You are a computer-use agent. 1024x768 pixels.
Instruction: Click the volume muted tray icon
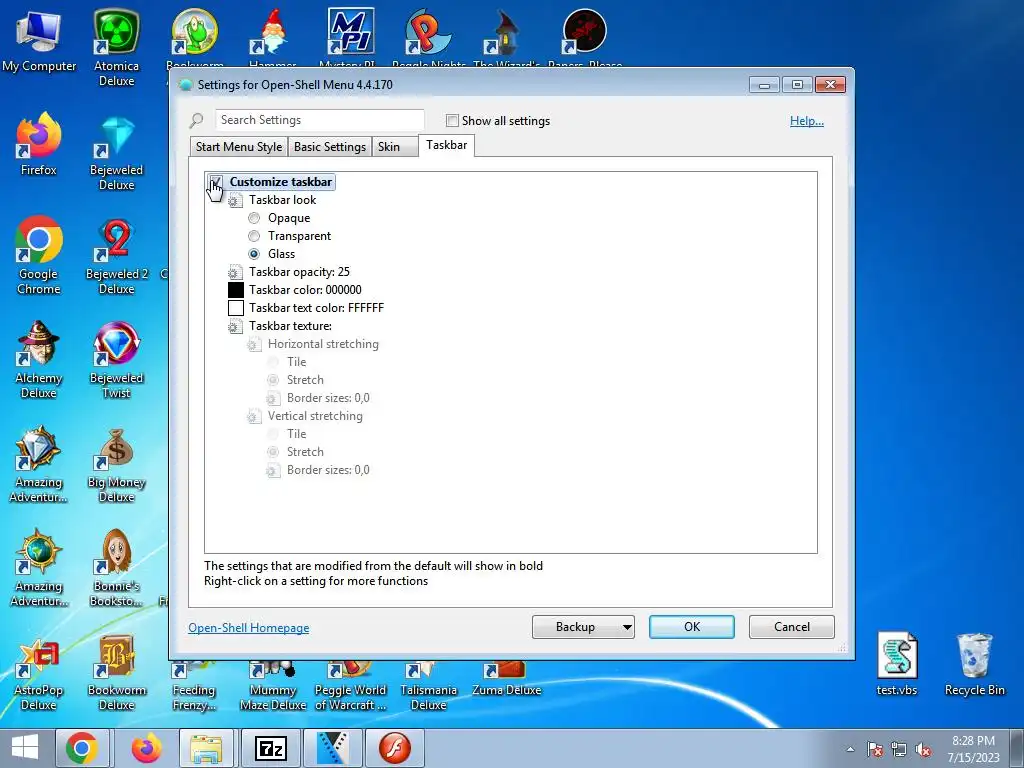click(923, 750)
